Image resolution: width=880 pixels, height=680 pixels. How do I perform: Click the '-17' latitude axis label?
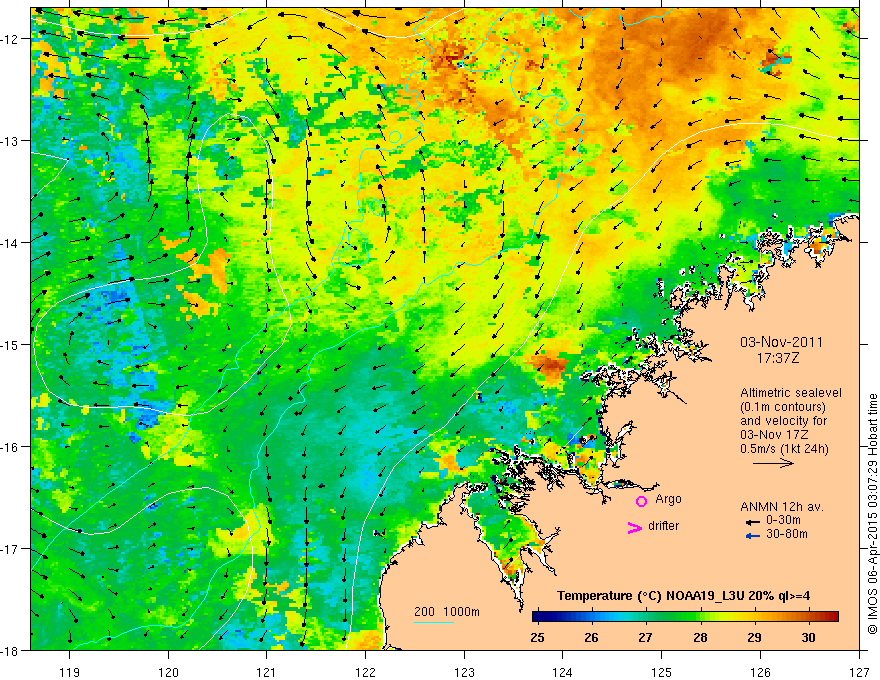tap(11, 549)
